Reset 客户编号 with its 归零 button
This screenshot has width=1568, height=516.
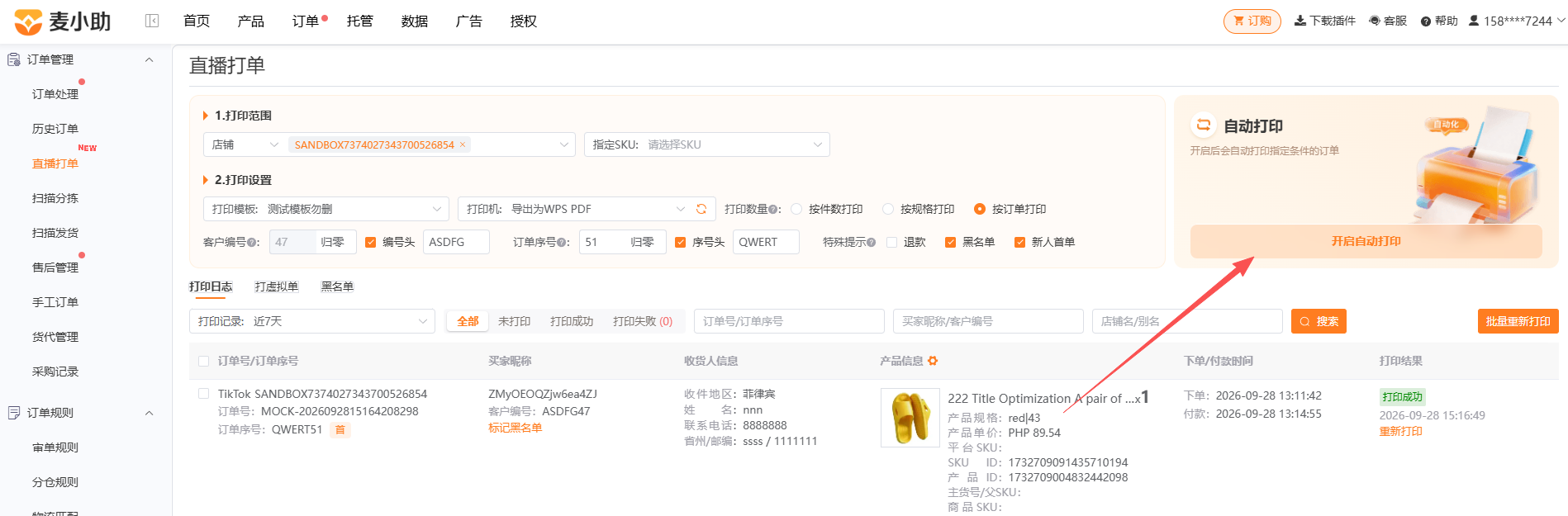coord(333,242)
